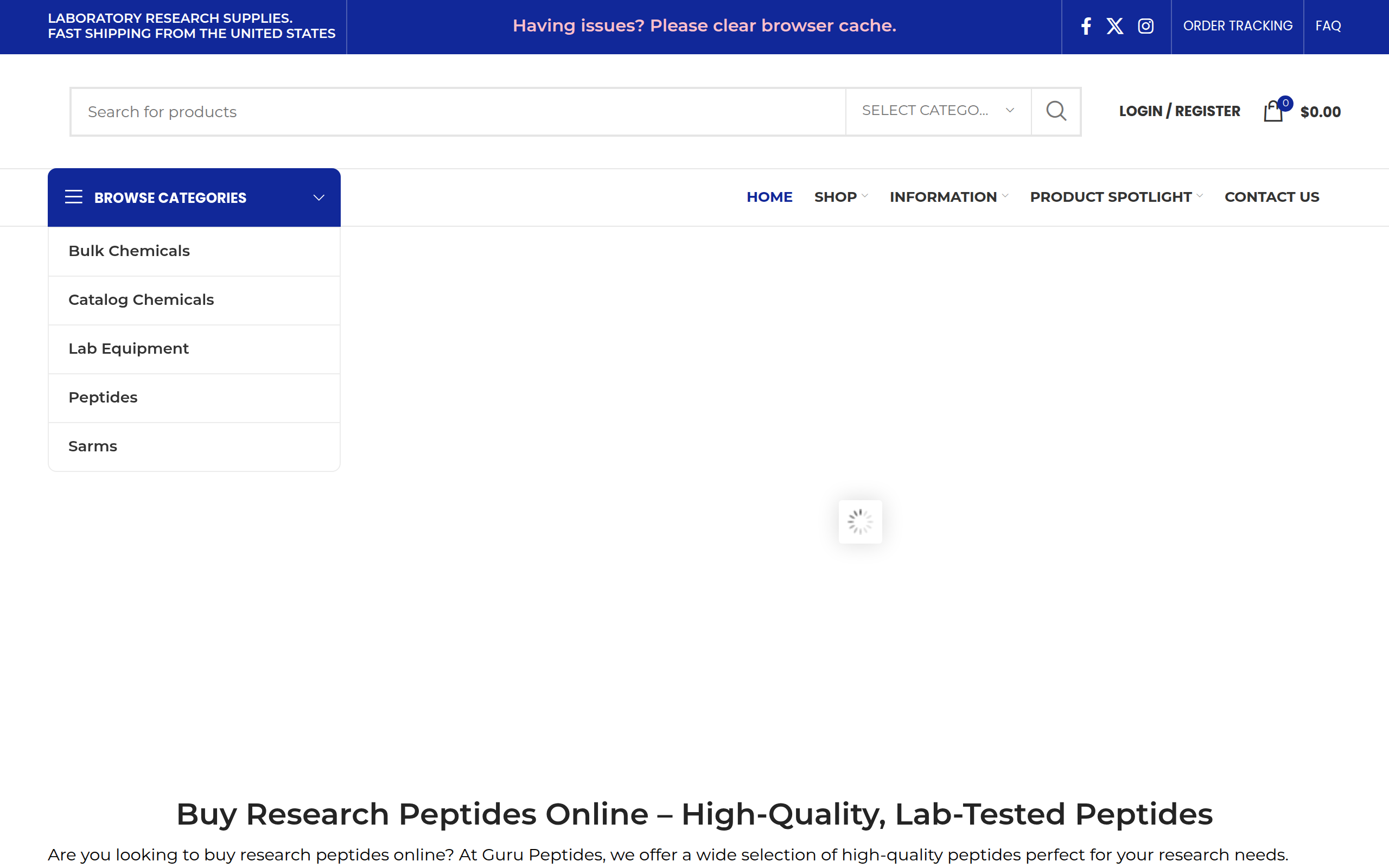Click the hamburger icon on Browse Categories
1389x868 pixels.
tap(74, 197)
